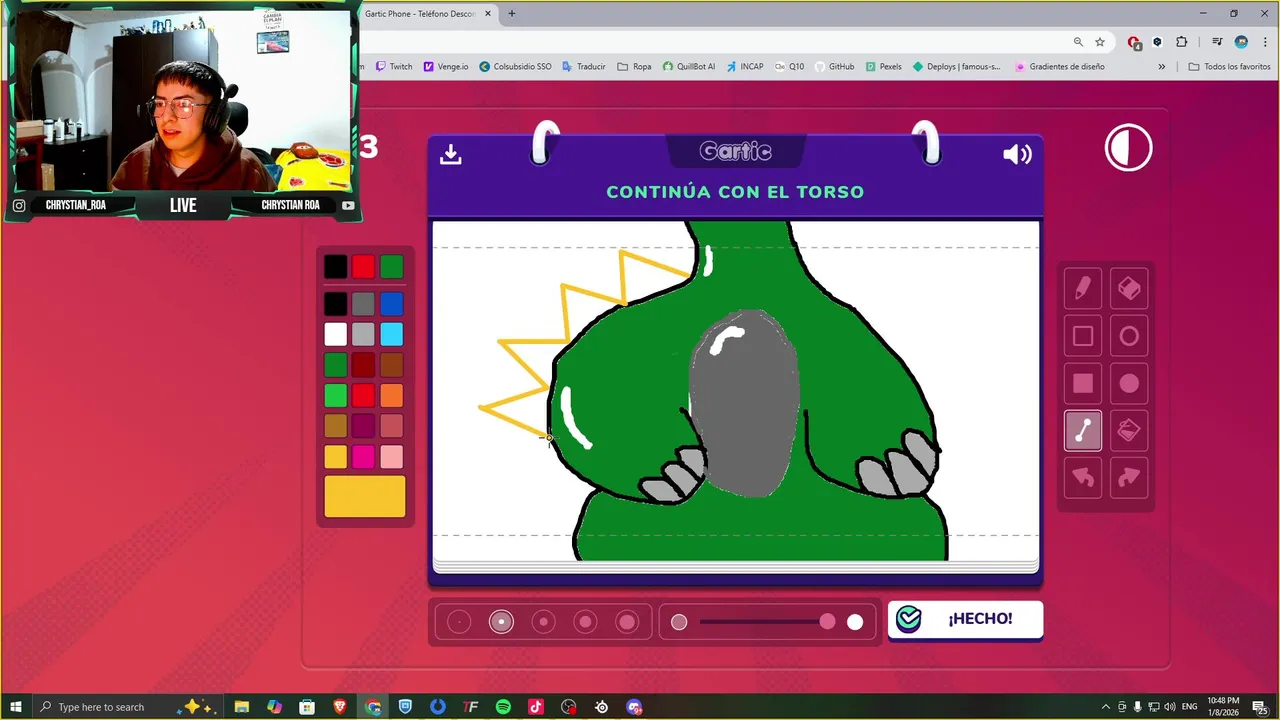Select the empty rectangle shape tool

[x=1083, y=336]
